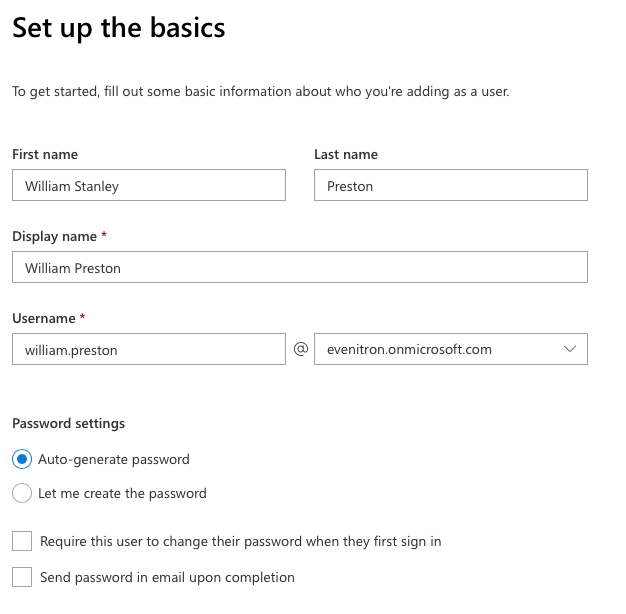This screenshot has width=626, height=614.
Task: Choose the Let me create the password option
Action: click(x=22, y=493)
